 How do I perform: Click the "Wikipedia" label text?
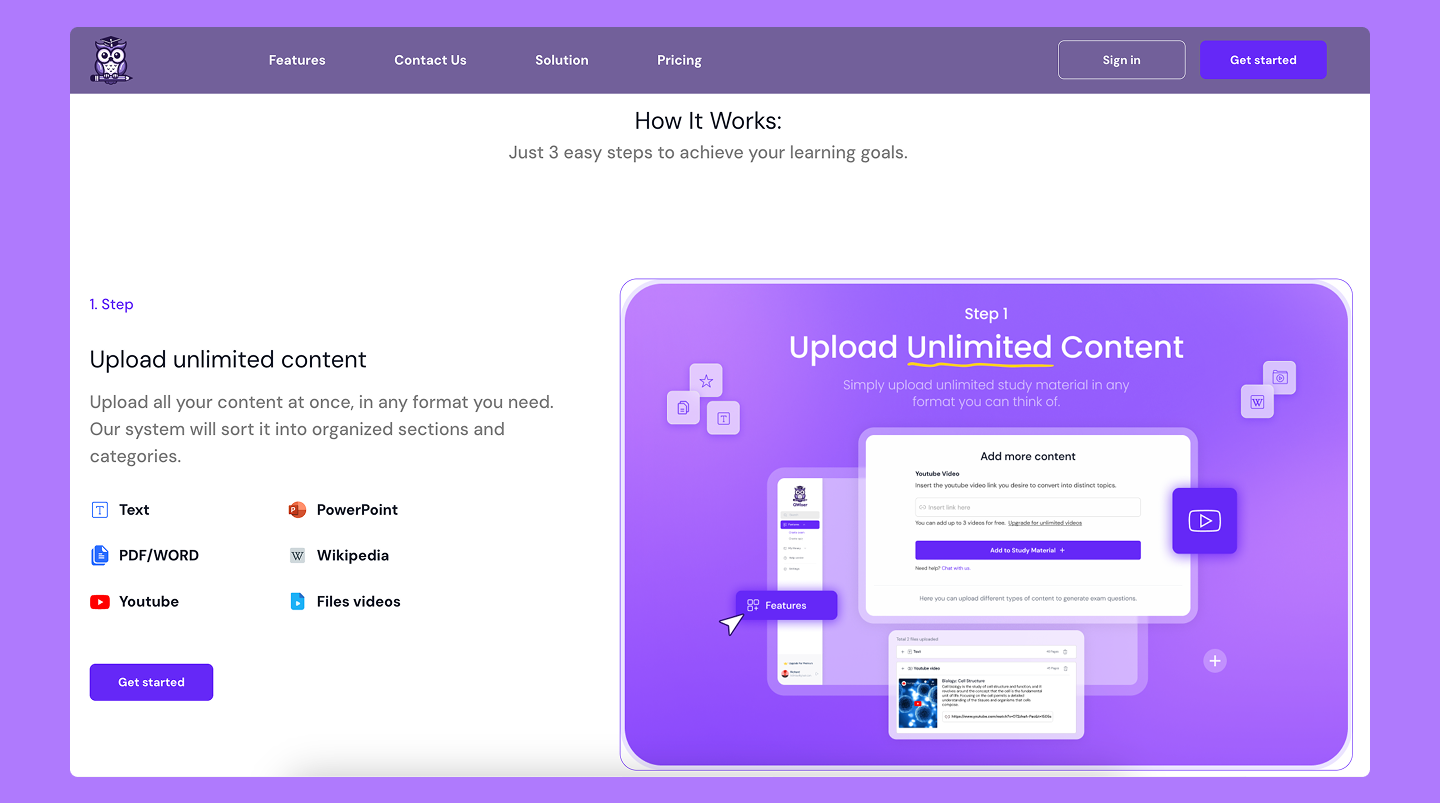(x=353, y=555)
